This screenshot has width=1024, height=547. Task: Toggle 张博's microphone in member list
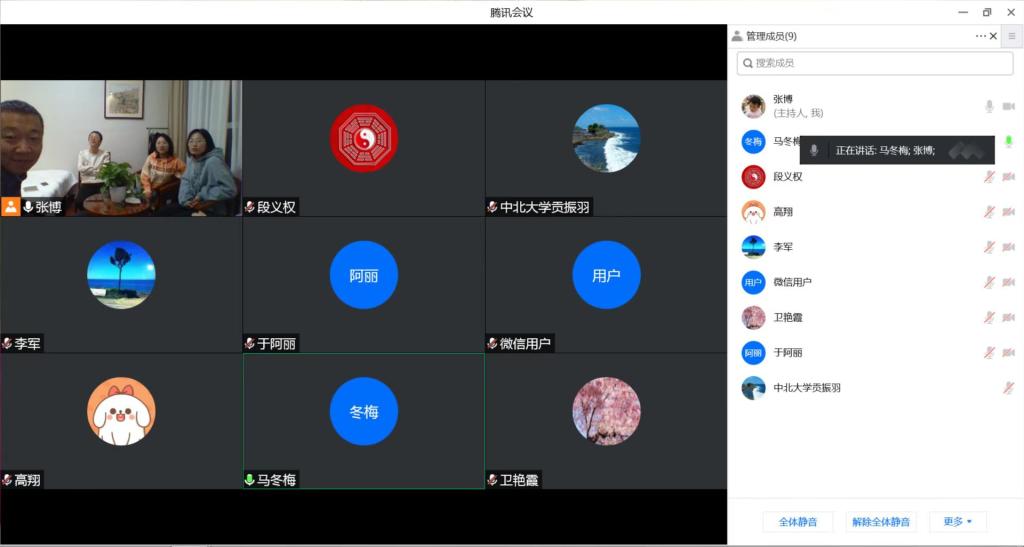click(x=989, y=106)
